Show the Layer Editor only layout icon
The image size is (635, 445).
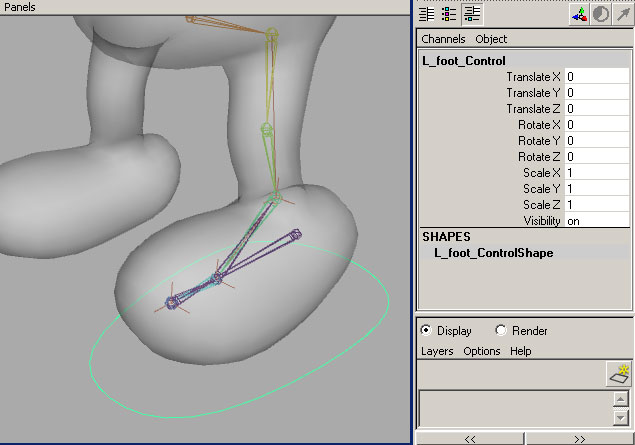[x=449, y=14]
